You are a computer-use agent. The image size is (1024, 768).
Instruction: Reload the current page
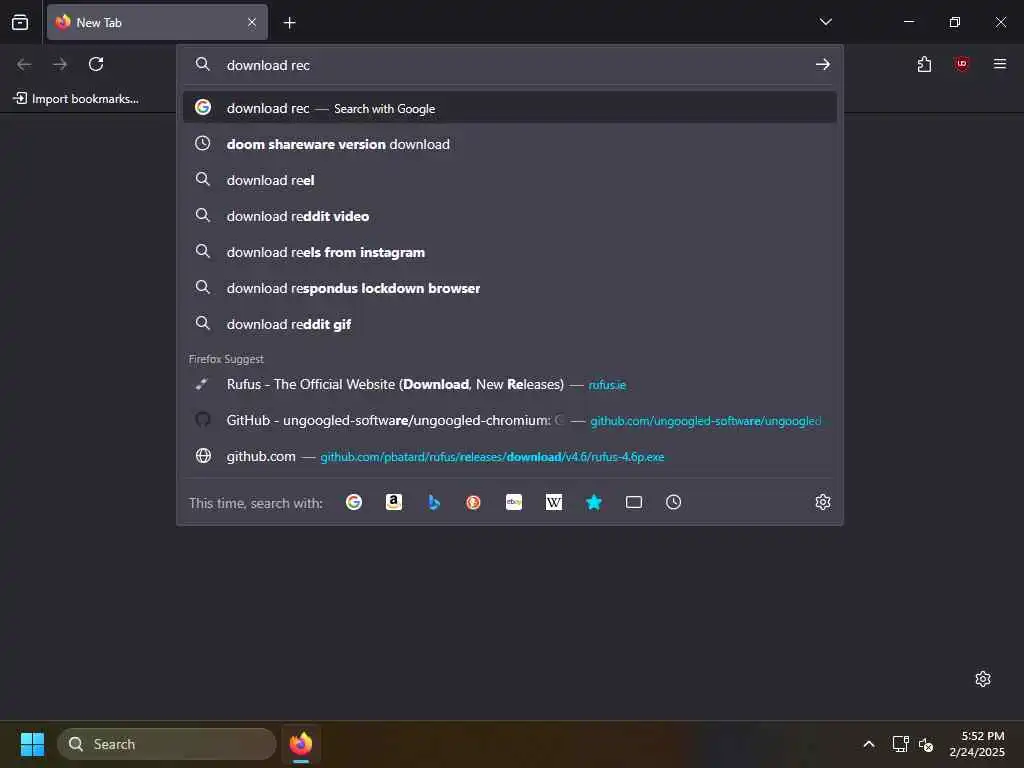96,64
